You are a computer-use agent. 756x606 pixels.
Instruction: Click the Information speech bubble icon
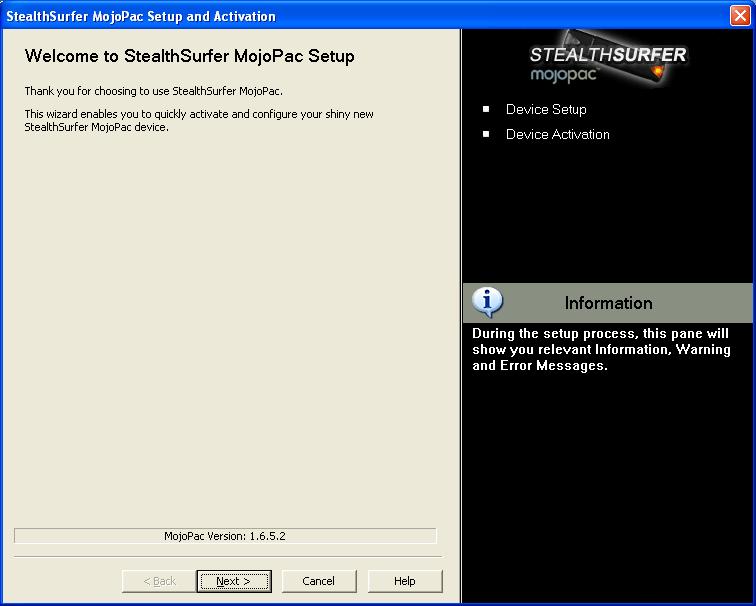coord(487,302)
